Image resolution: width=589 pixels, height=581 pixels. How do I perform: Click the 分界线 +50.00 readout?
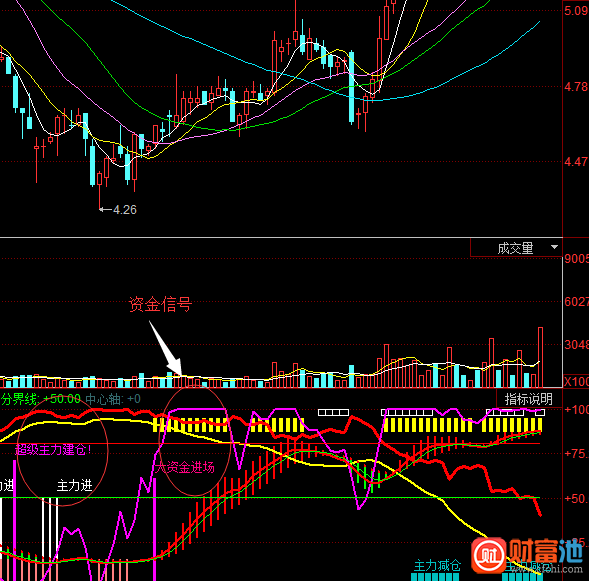click(x=41, y=399)
